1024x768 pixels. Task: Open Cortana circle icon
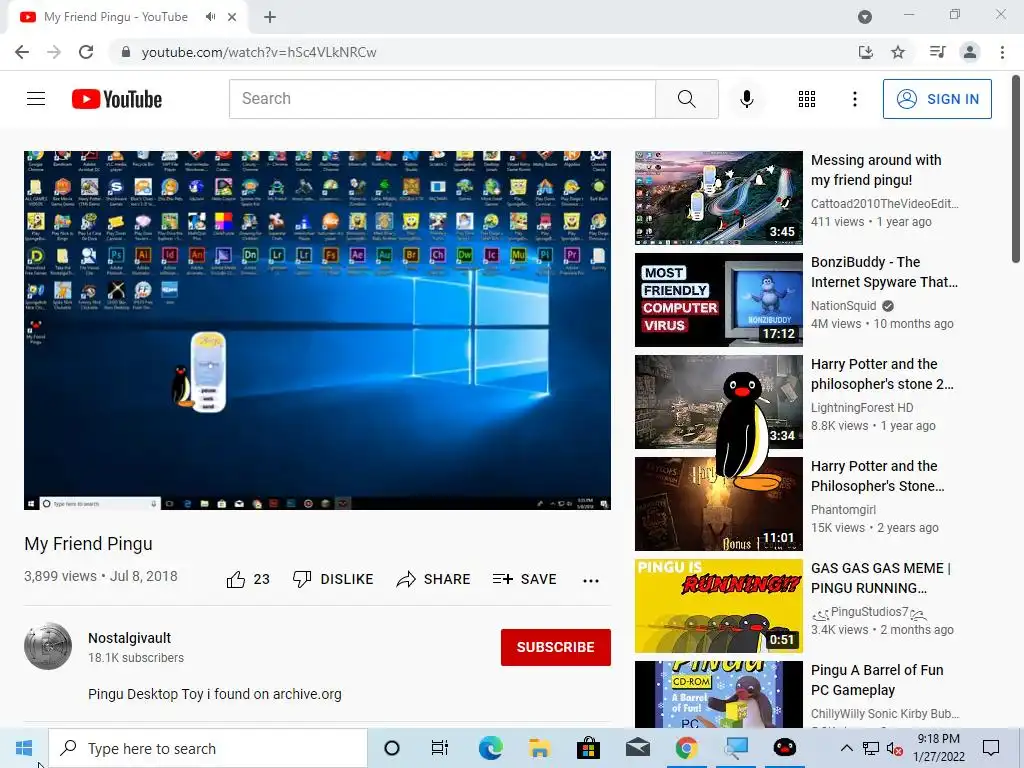click(x=392, y=748)
